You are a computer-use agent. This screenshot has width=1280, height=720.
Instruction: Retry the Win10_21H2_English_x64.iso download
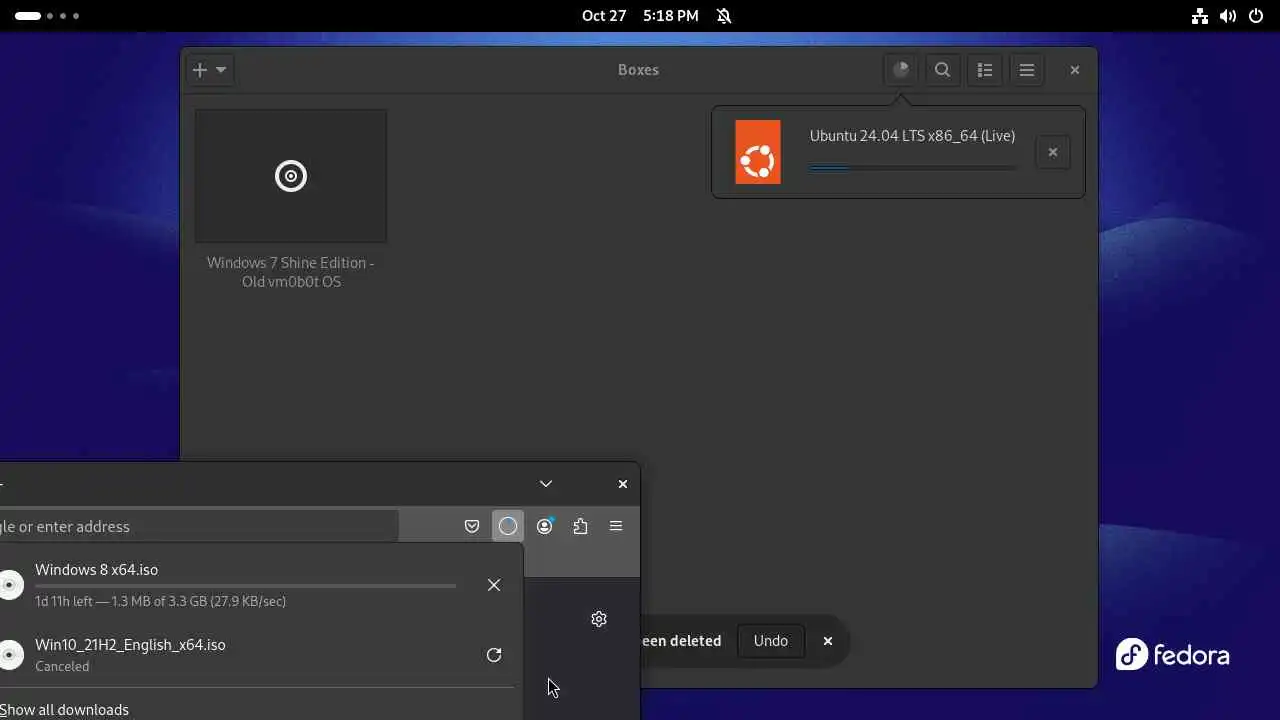coord(494,655)
